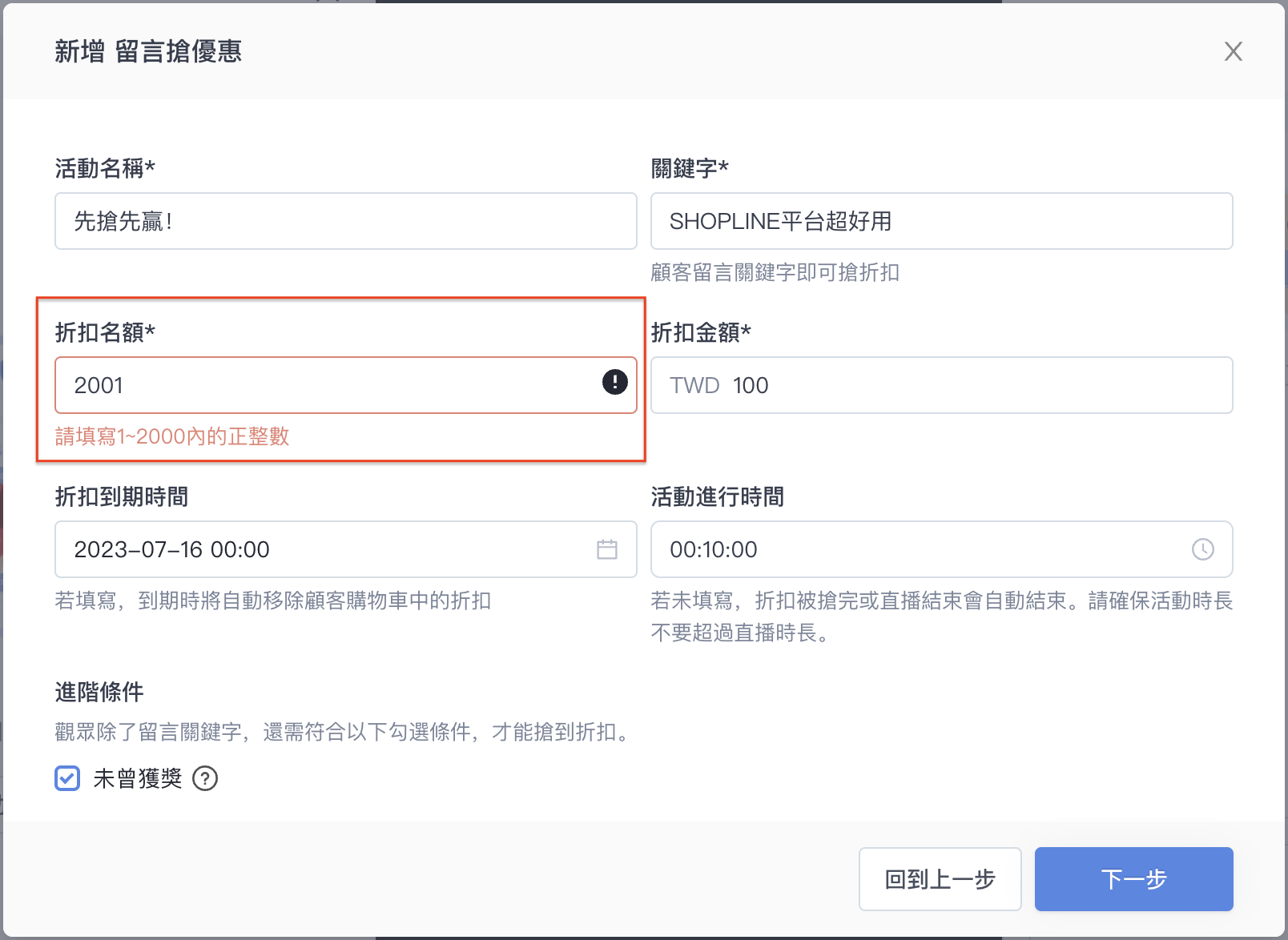Click the hint 若填寫，到期時將自動移除顧客購物車中的折扣

[273, 601]
